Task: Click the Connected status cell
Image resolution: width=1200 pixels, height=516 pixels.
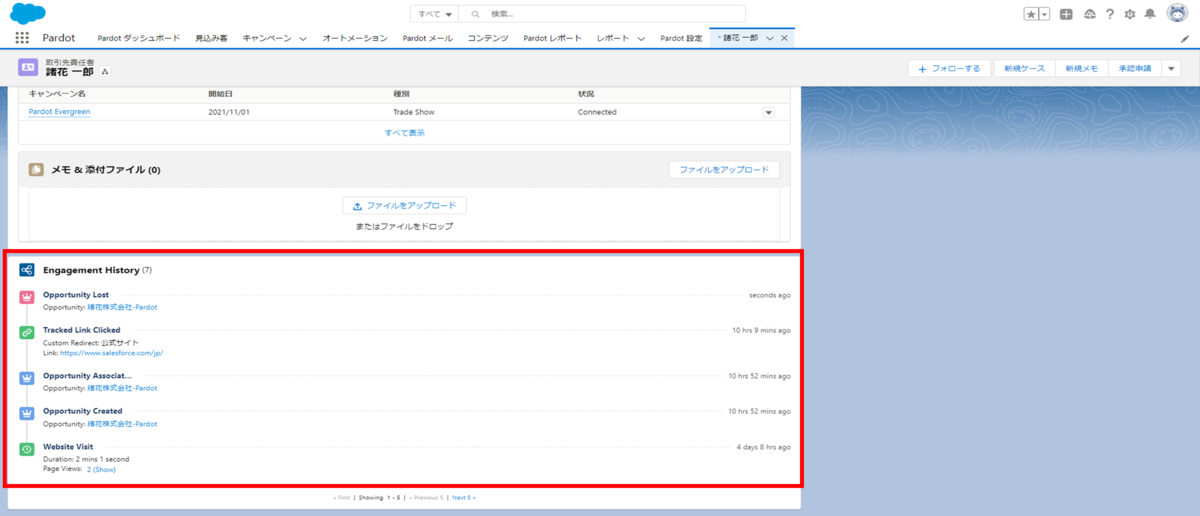Action: click(597, 112)
